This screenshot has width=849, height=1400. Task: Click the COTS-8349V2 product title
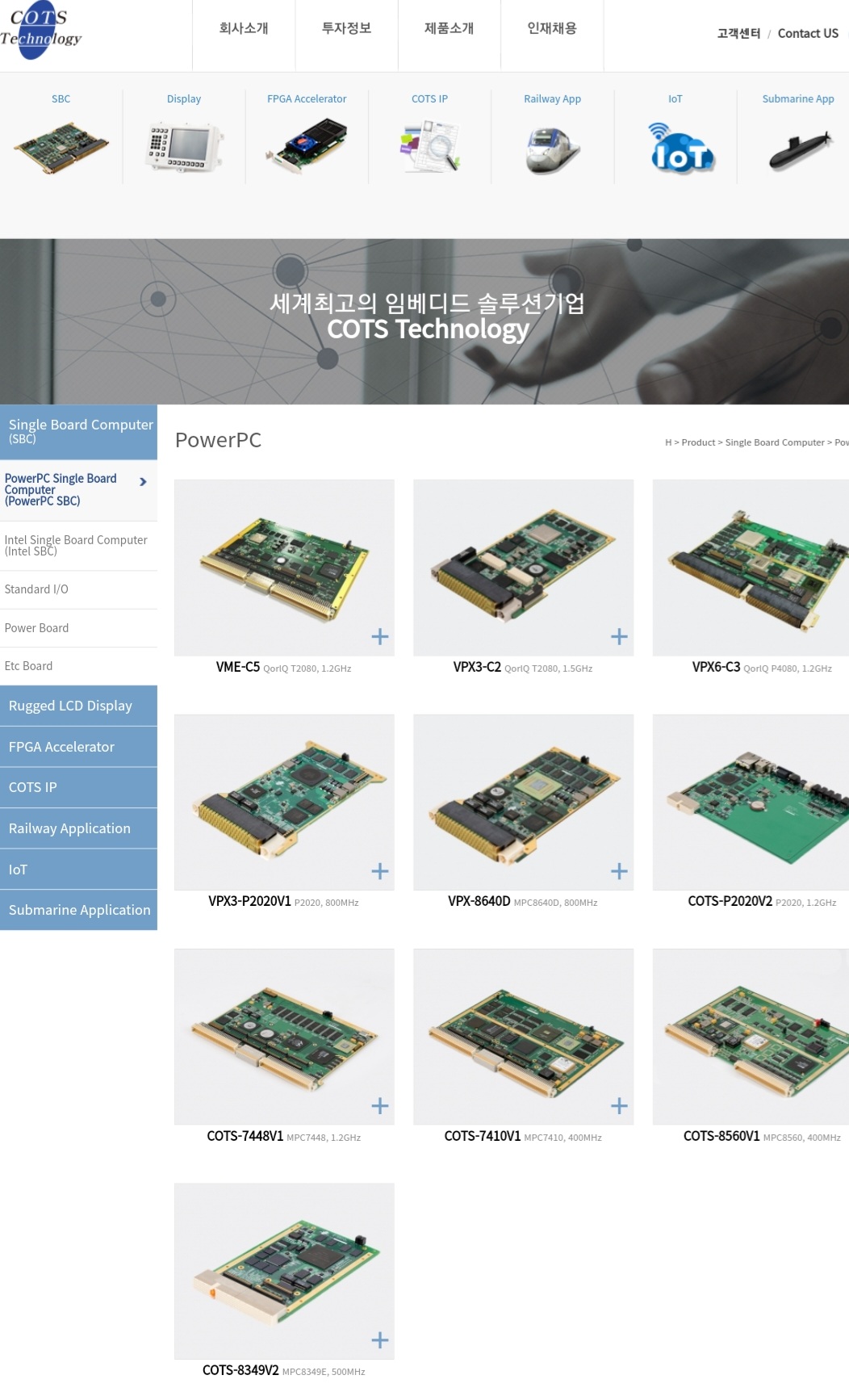(x=240, y=1370)
